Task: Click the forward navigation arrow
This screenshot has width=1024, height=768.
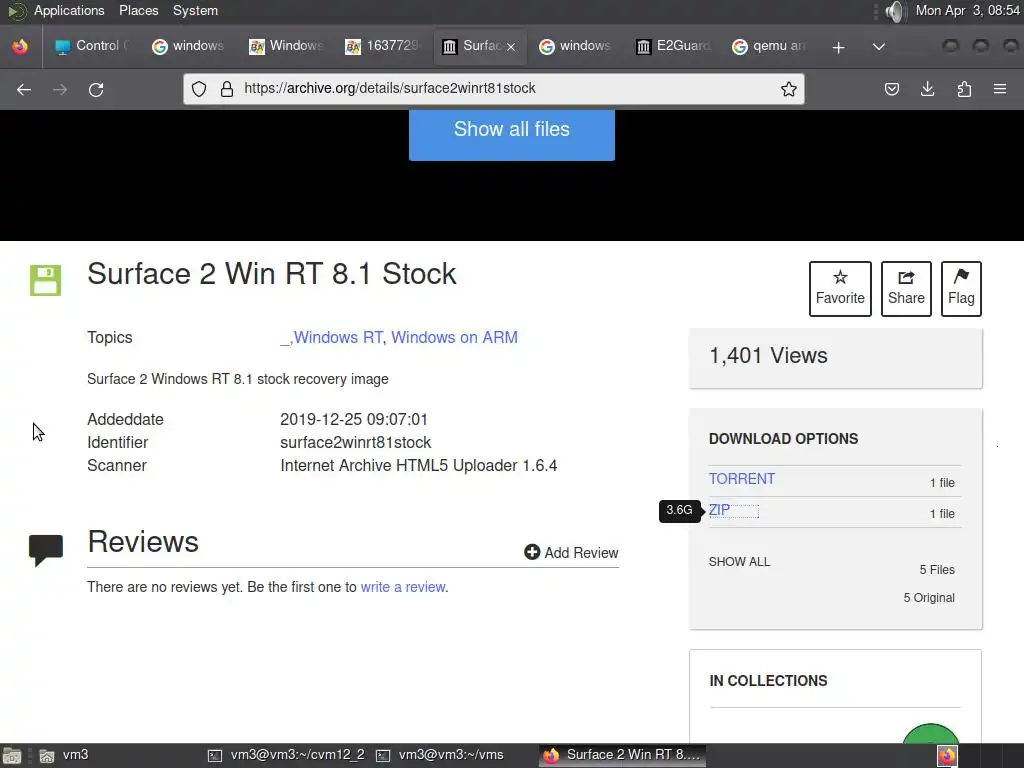Action: coord(60,89)
